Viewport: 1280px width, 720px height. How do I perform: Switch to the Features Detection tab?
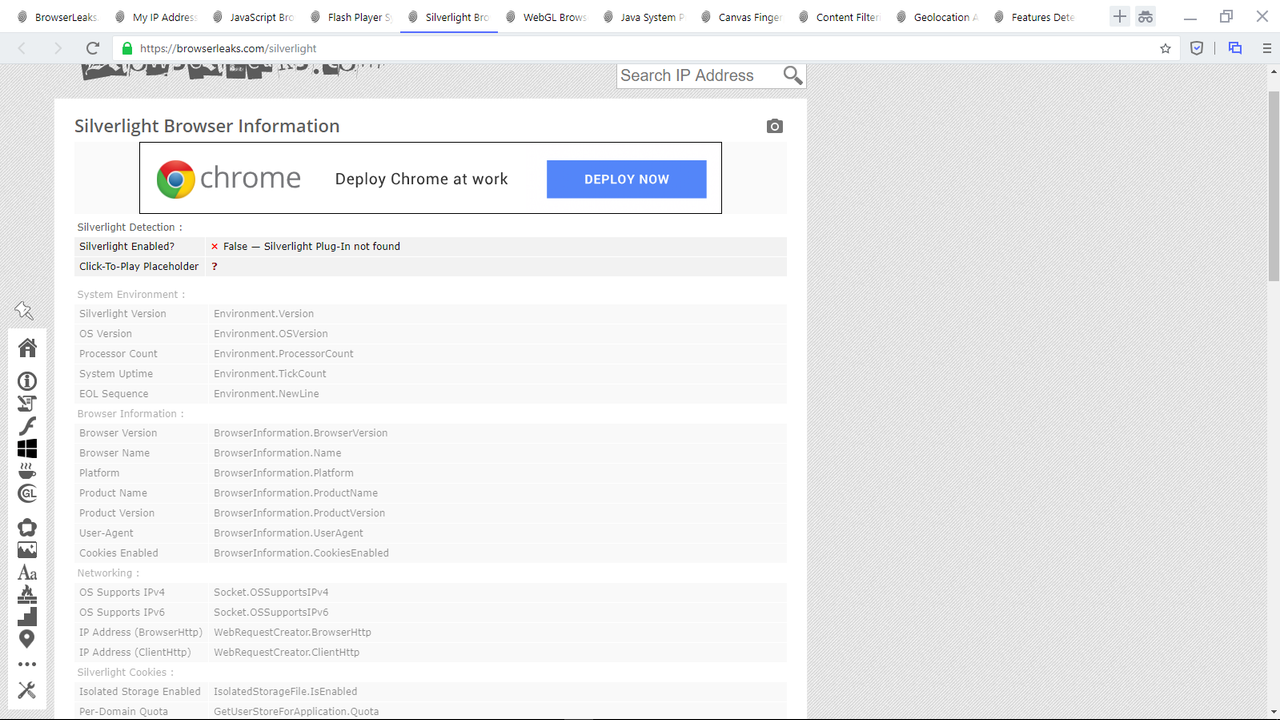coord(1034,17)
